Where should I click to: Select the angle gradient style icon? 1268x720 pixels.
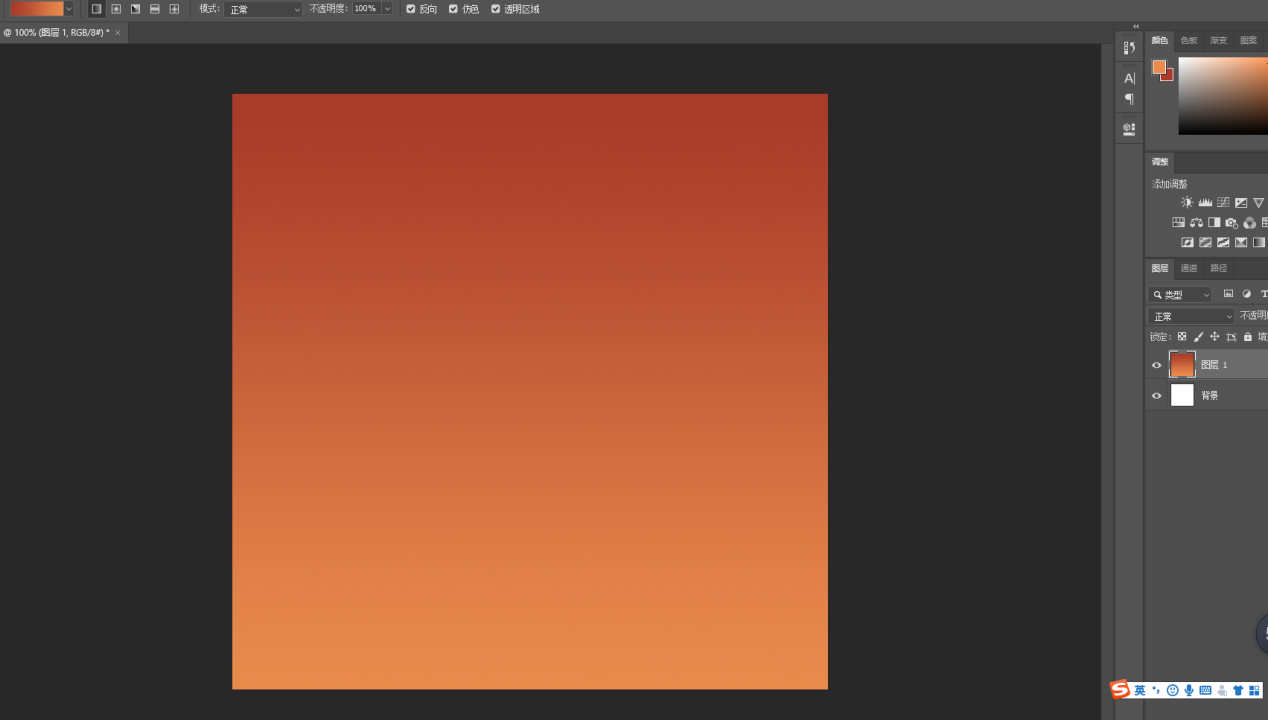coord(135,9)
